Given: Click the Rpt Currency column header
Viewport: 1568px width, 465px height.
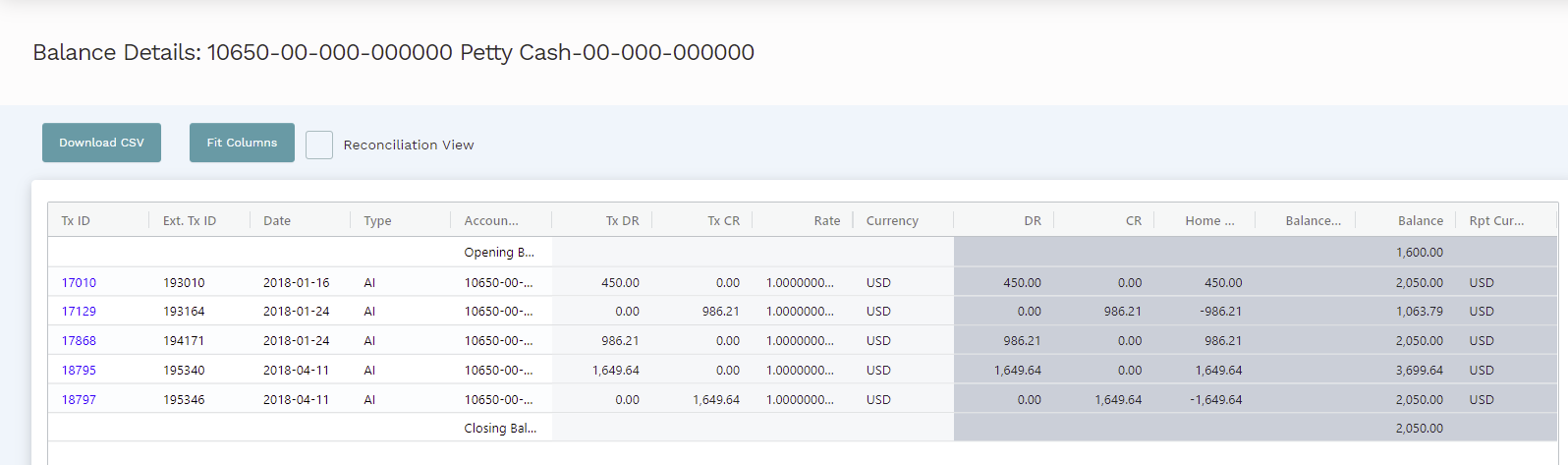Looking at the screenshot, I should (1496, 221).
